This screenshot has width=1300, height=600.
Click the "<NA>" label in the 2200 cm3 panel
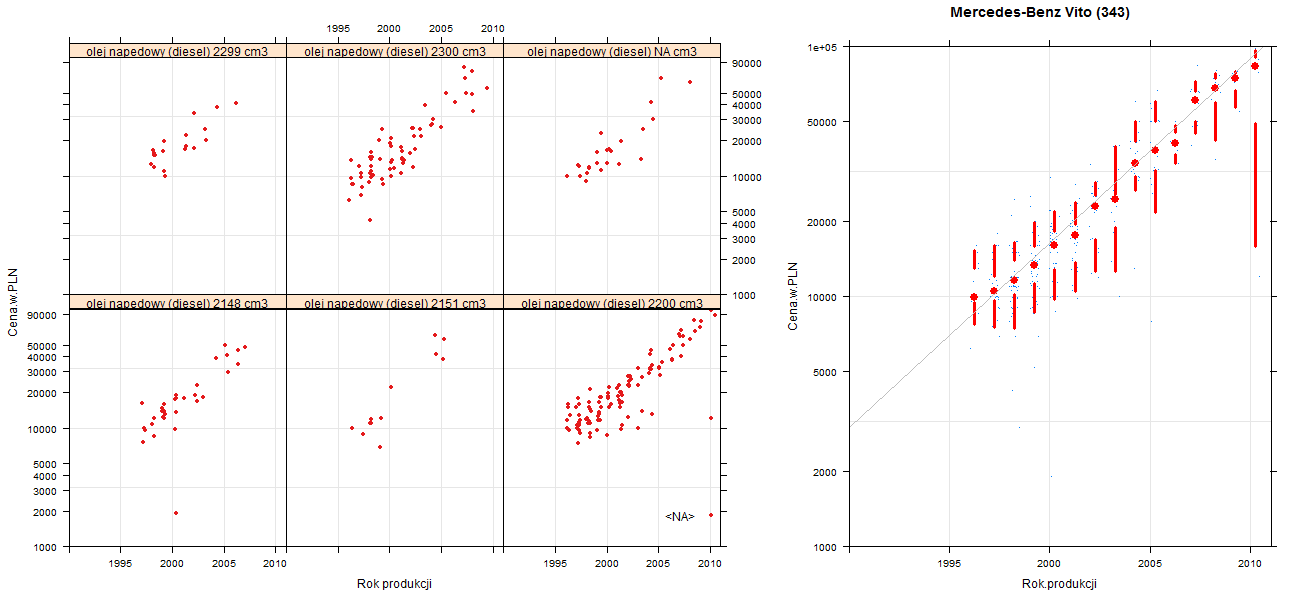pyautogui.click(x=680, y=516)
